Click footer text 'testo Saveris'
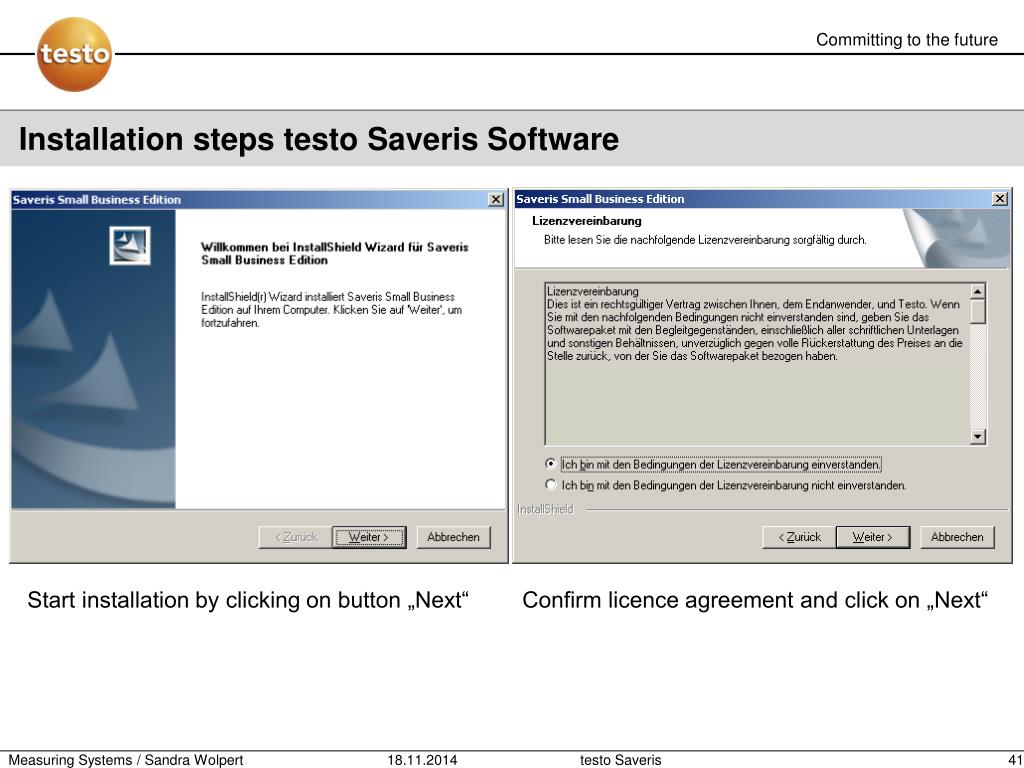1024x768 pixels. 620,760
